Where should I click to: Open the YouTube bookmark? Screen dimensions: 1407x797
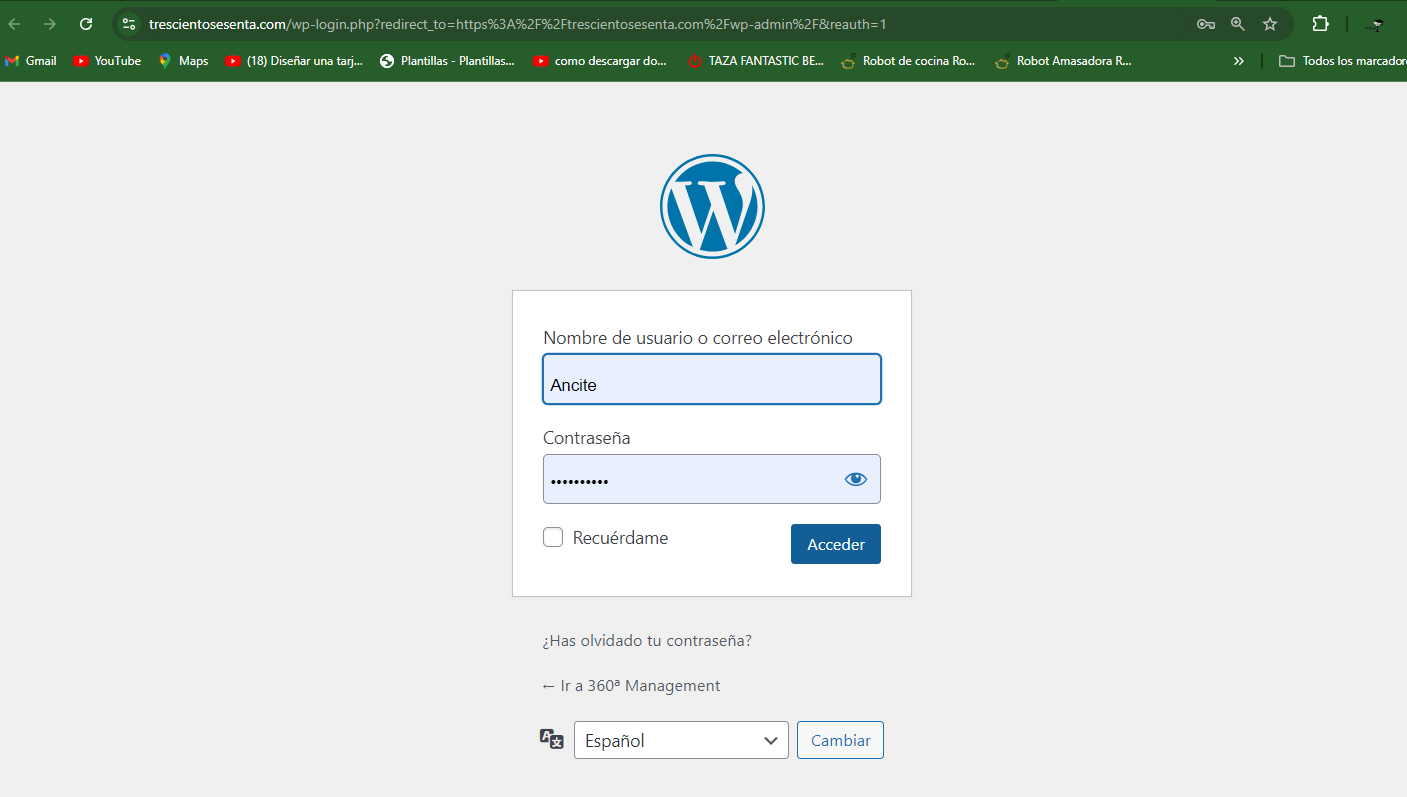(x=108, y=61)
